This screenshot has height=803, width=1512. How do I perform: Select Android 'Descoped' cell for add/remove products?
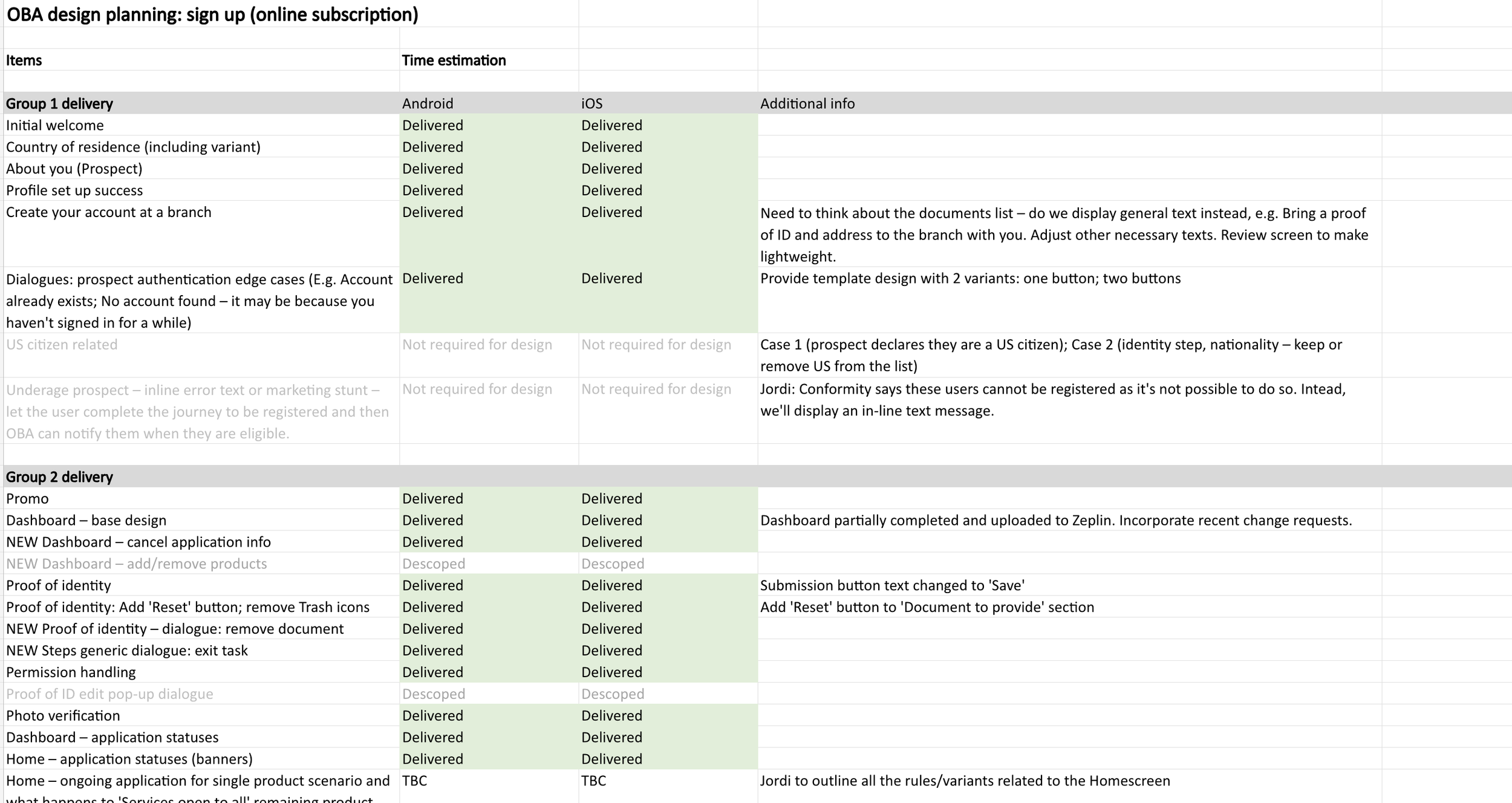pyautogui.click(x=434, y=564)
